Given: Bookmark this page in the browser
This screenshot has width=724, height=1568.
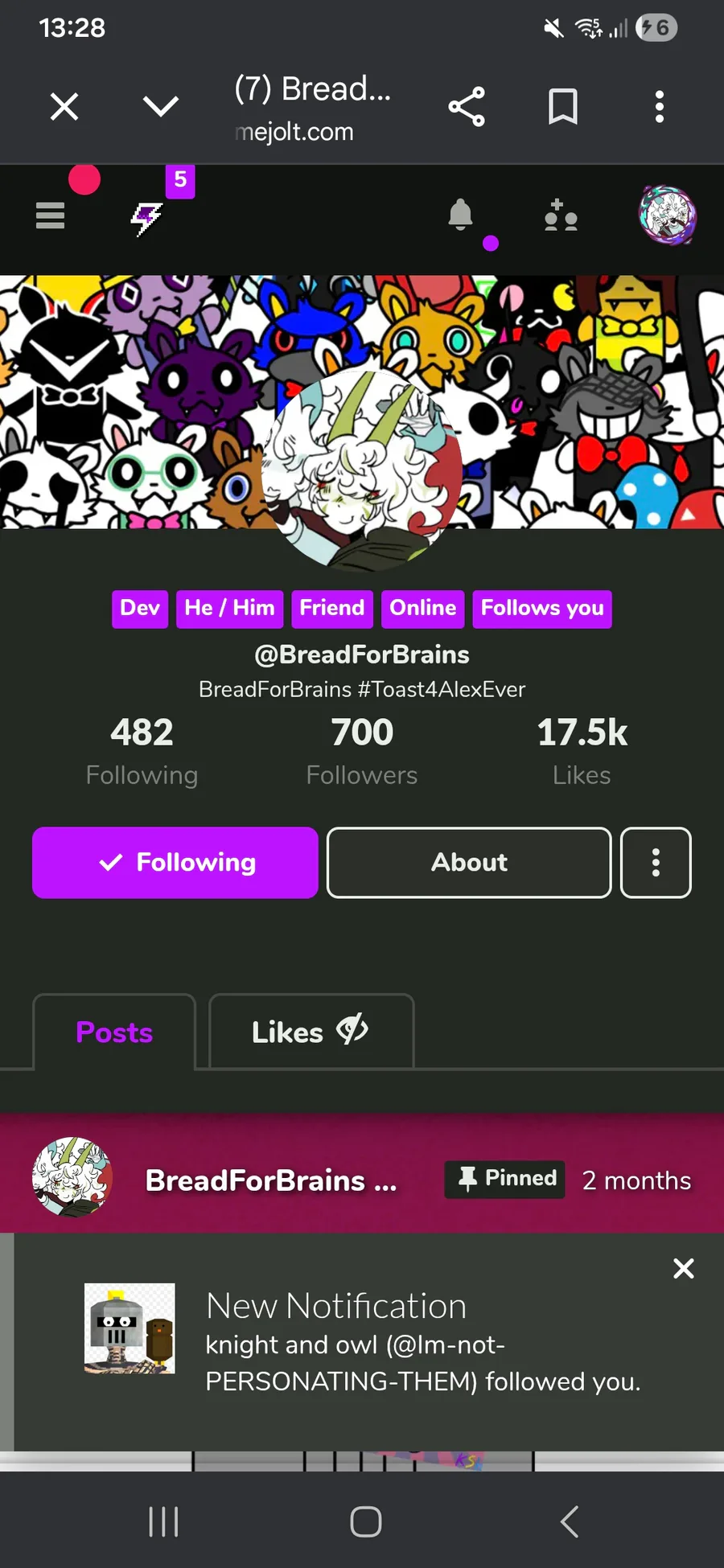Looking at the screenshot, I should pos(563,107).
